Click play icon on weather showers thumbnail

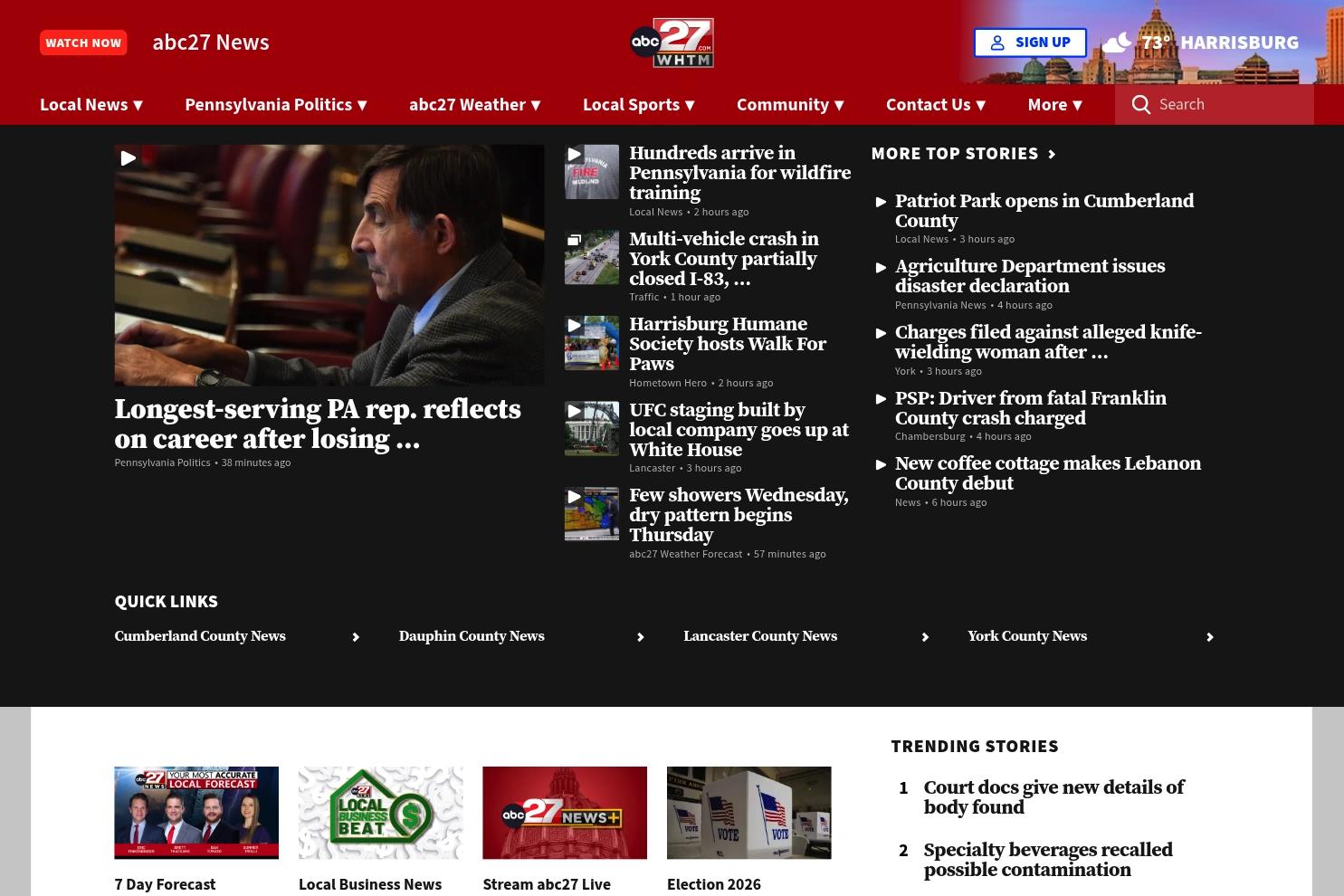574,497
